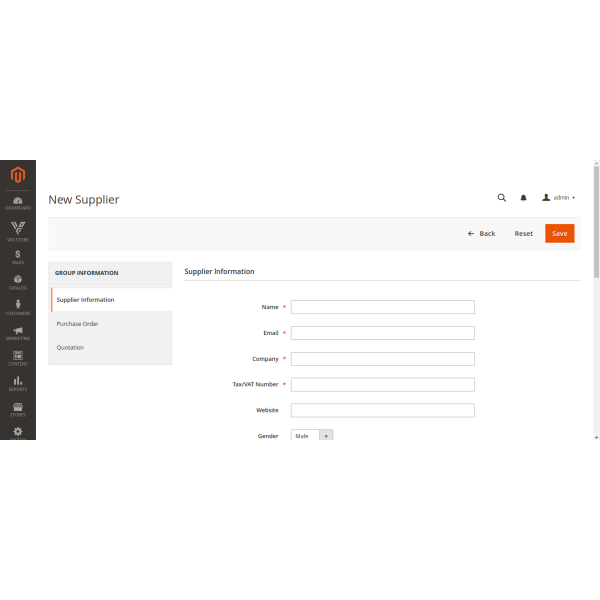The image size is (600, 600).
Task: Open the Gender dropdown
Action: tap(311, 436)
